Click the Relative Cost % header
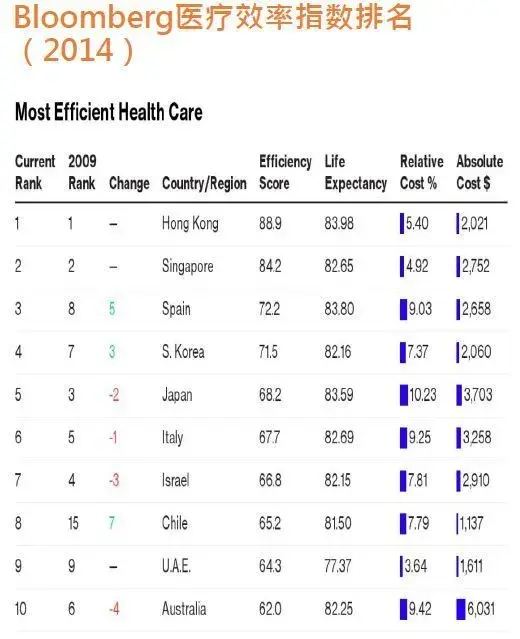This screenshot has width=520, height=639. coord(421,172)
